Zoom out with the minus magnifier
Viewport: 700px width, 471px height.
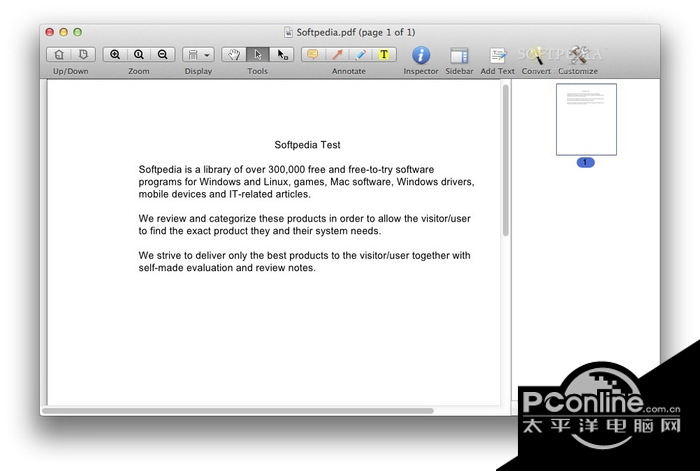[162, 54]
